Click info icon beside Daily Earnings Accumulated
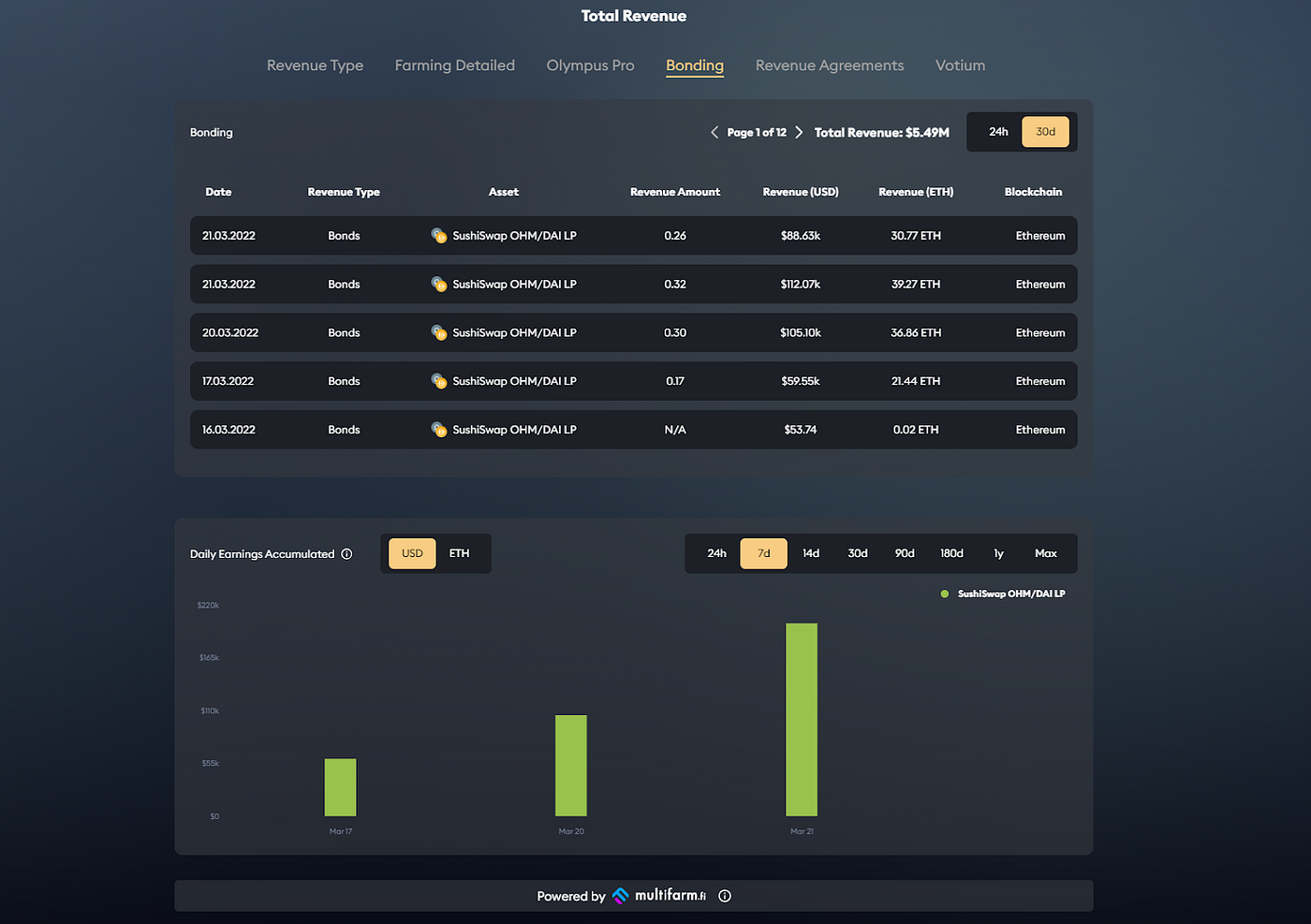Screen dimensions: 1311x924 [x=346, y=554]
